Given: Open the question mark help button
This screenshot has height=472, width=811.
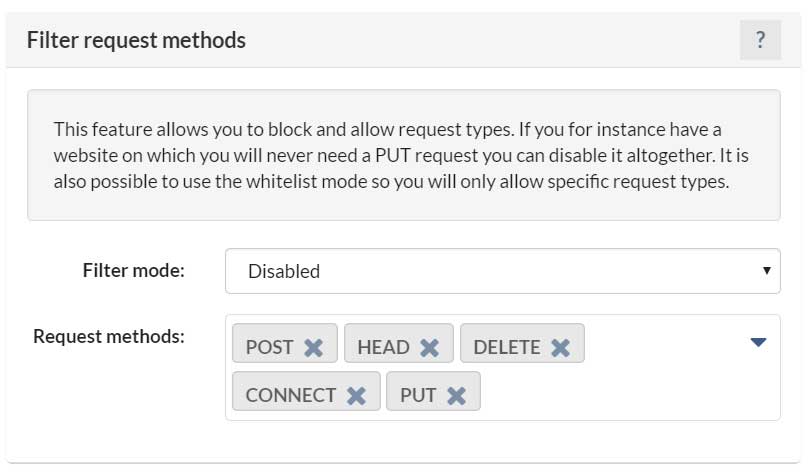Looking at the screenshot, I should pos(760,40).
